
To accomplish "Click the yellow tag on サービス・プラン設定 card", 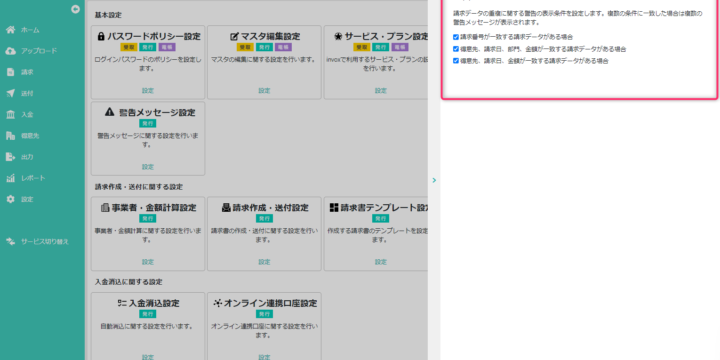I will [362, 47].
